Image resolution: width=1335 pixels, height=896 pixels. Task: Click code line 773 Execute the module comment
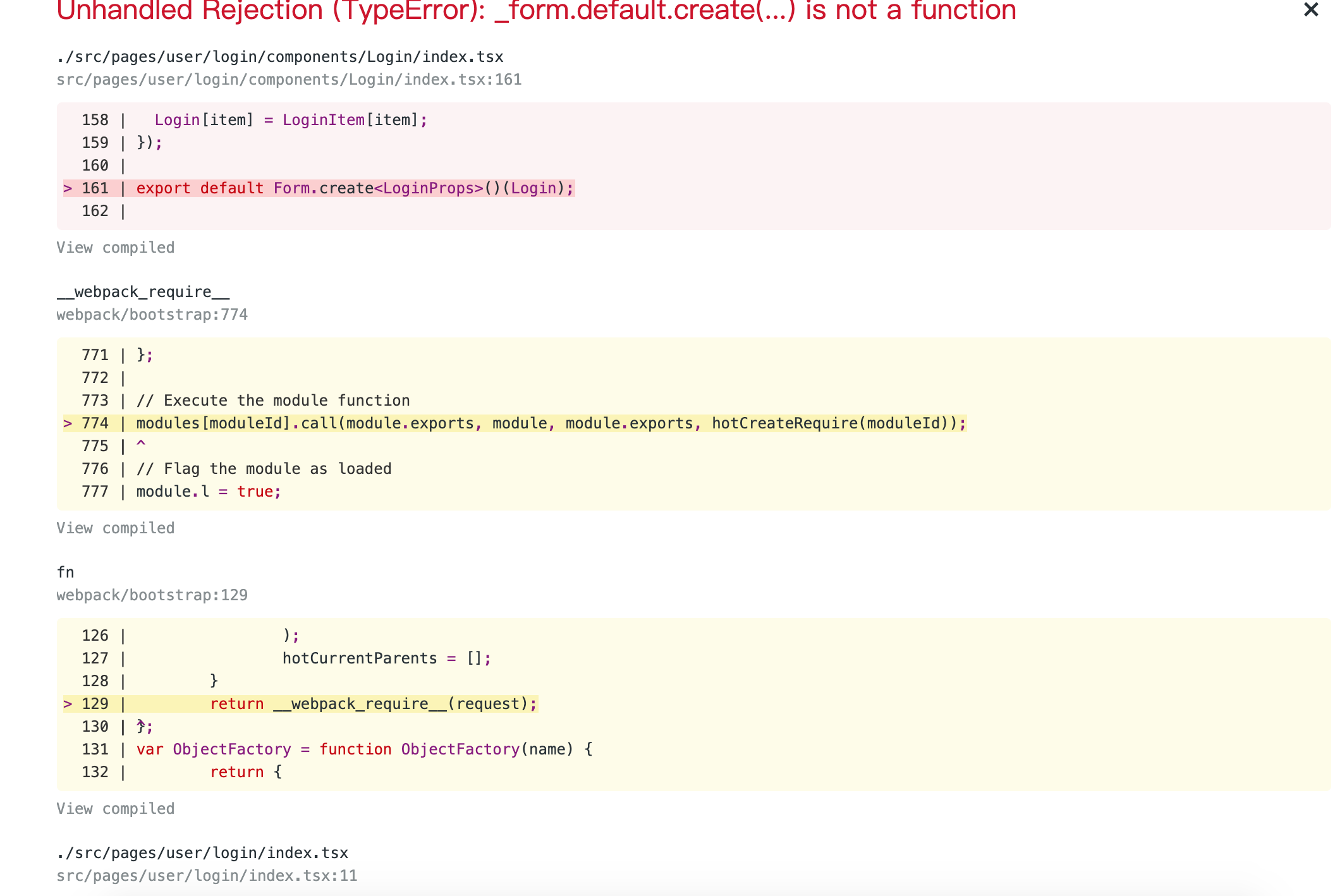point(273,401)
